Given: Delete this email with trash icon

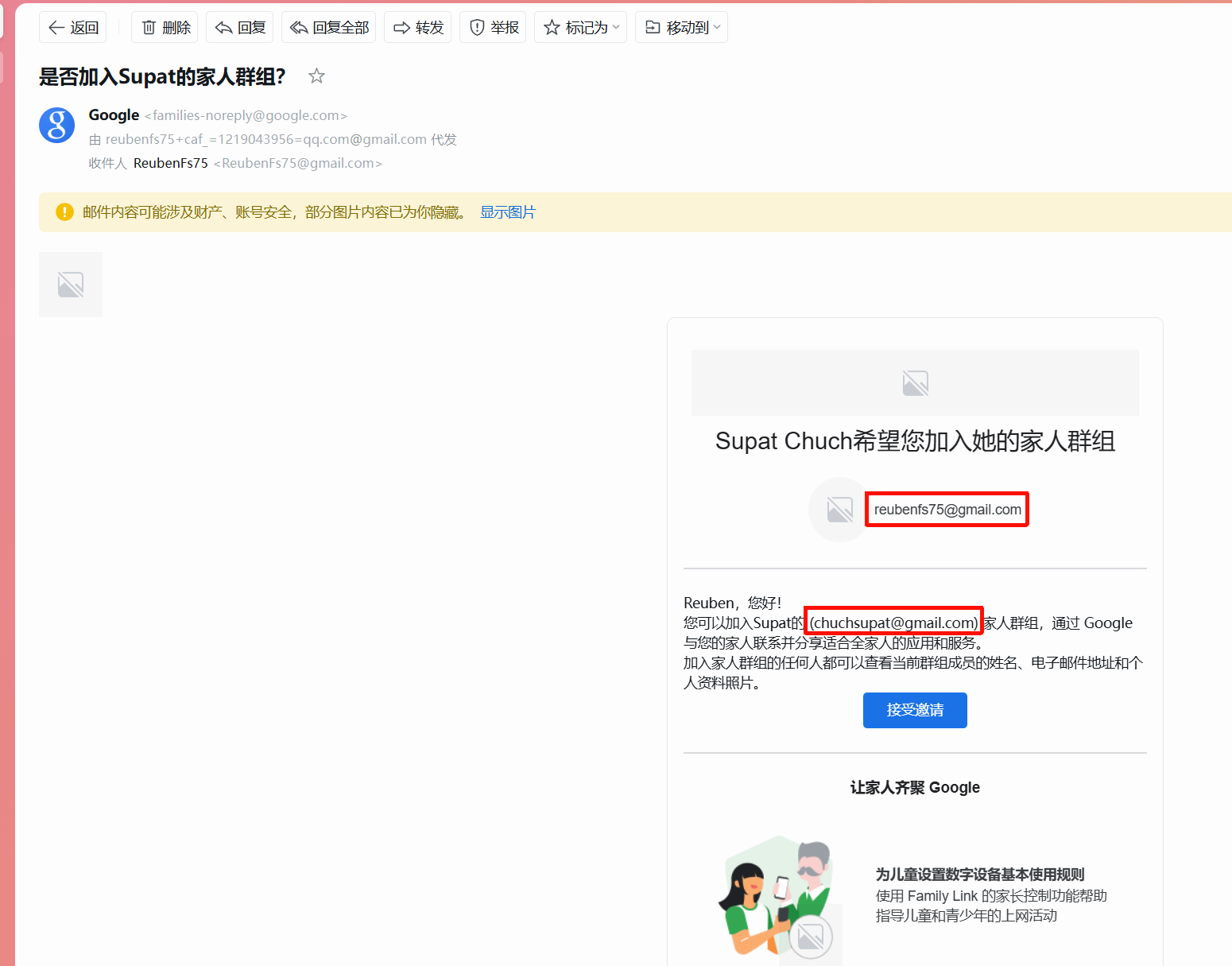Looking at the screenshot, I should 166,28.
